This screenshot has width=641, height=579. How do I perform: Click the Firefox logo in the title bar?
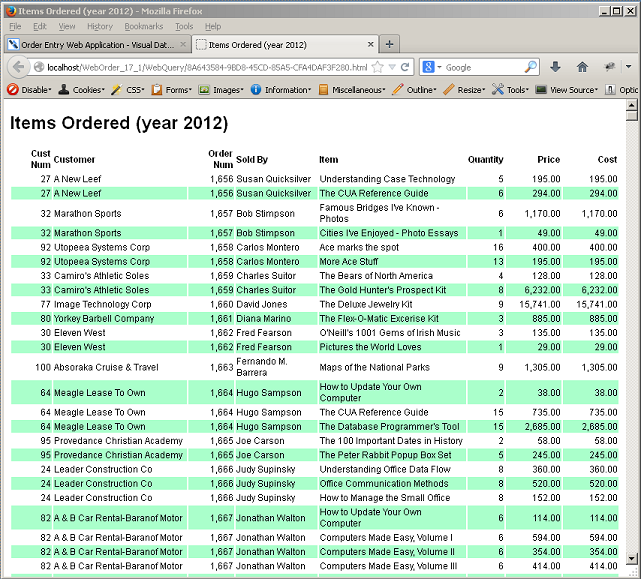pyautogui.click(x=11, y=11)
